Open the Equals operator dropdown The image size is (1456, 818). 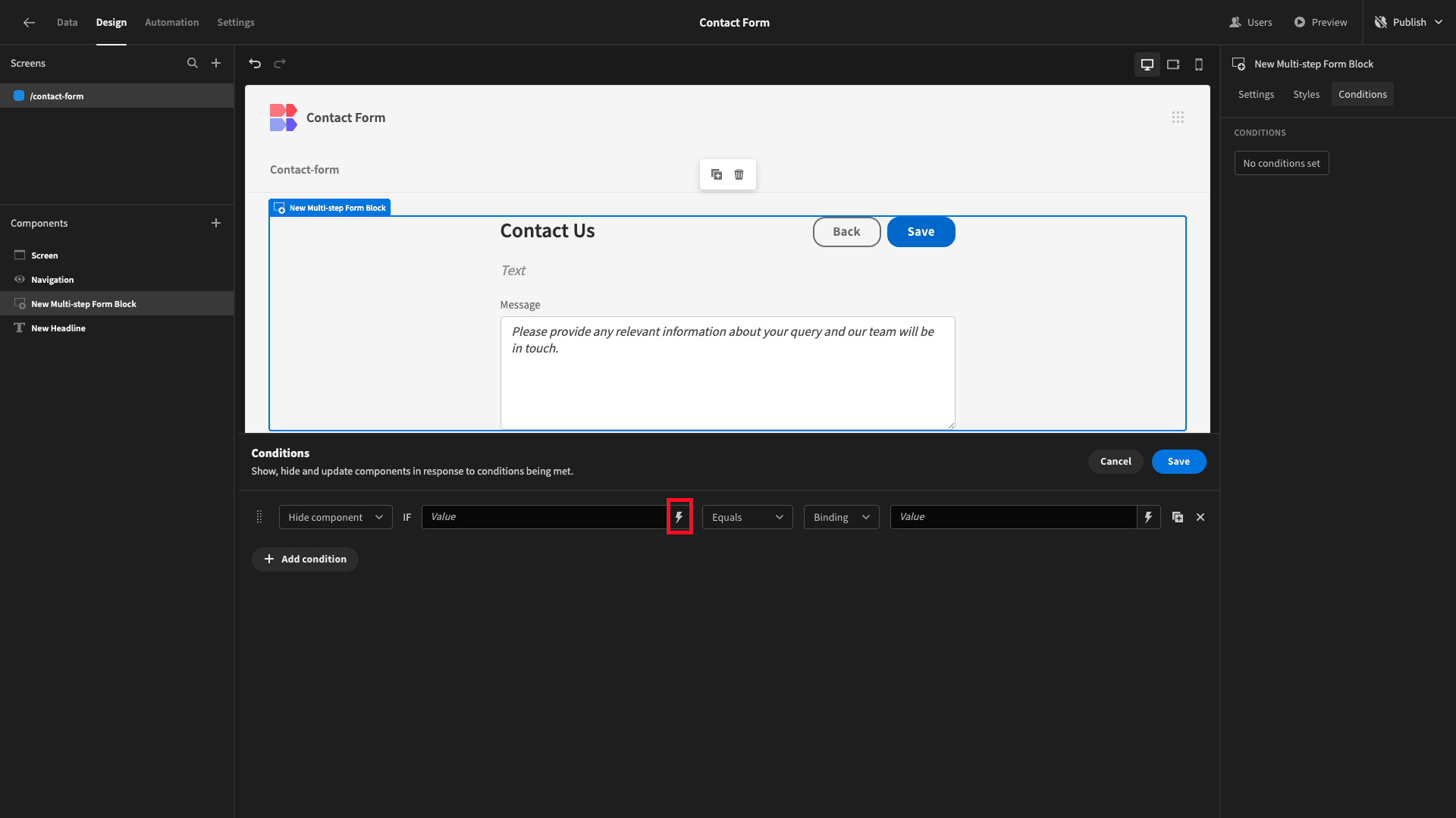pyautogui.click(x=748, y=517)
